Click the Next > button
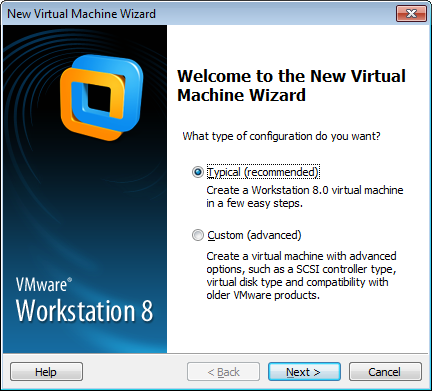432x391 pixels. tap(304, 372)
